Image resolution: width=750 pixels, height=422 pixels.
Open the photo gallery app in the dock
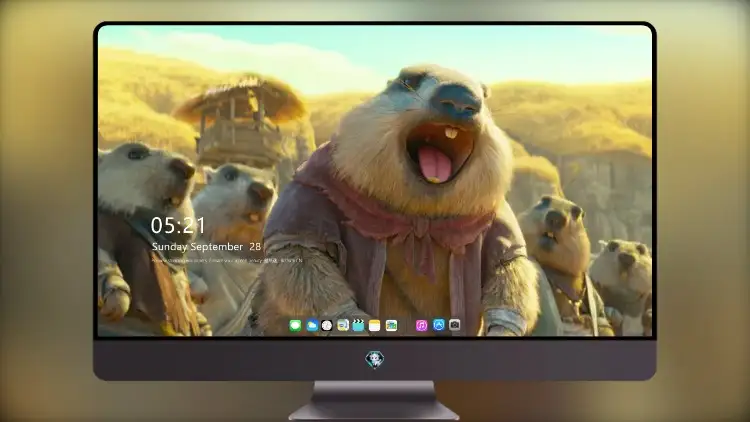pyautogui.click(x=391, y=326)
